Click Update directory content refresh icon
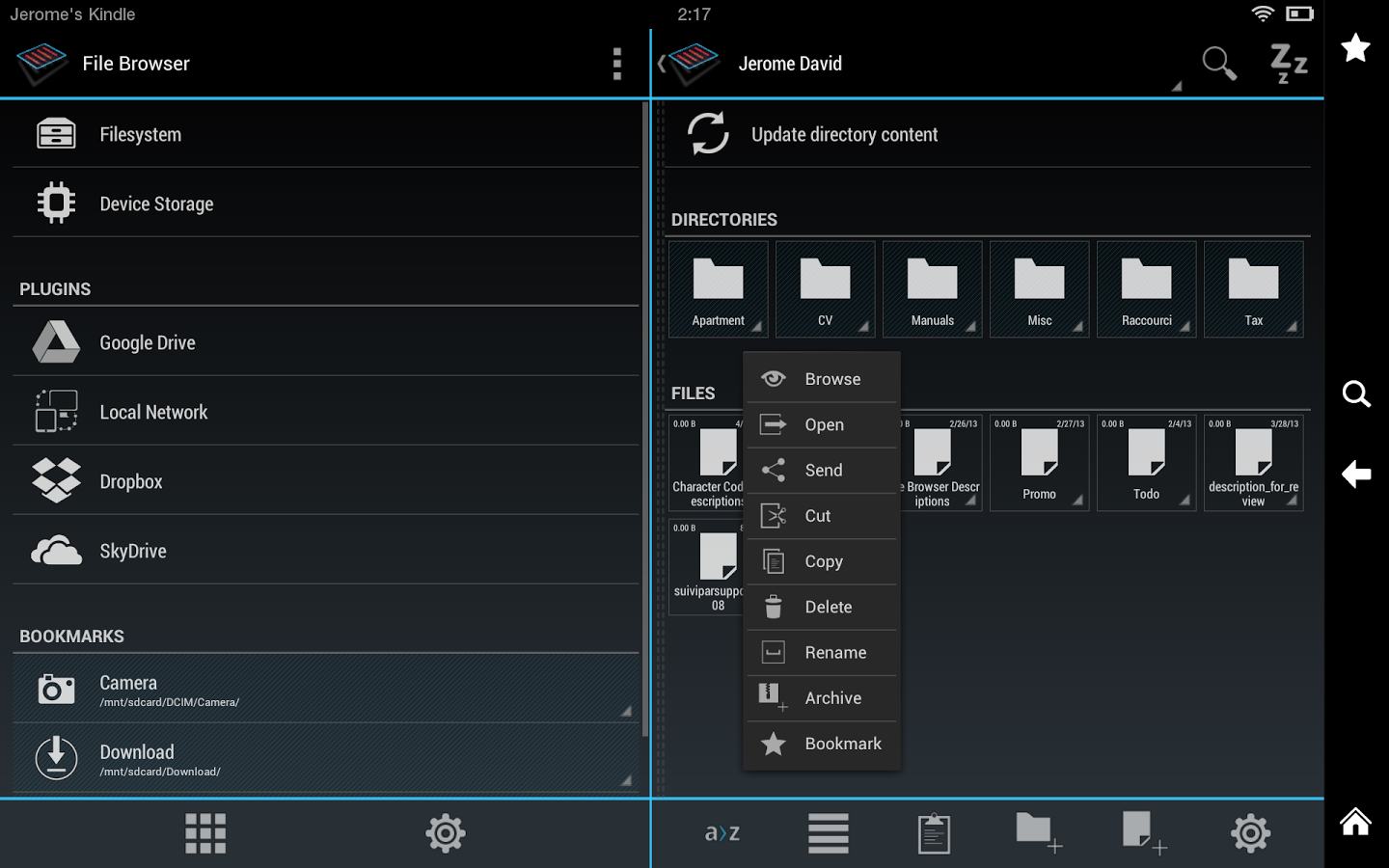The height and width of the screenshot is (868, 1389). [x=708, y=133]
